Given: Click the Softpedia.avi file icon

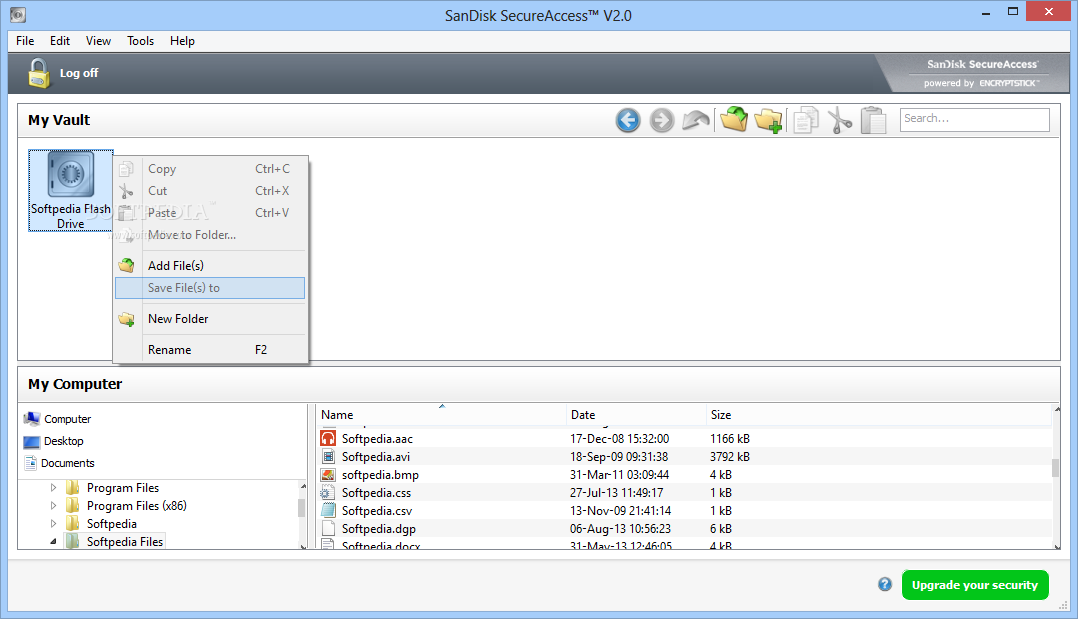Looking at the screenshot, I should [x=329, y=457].
